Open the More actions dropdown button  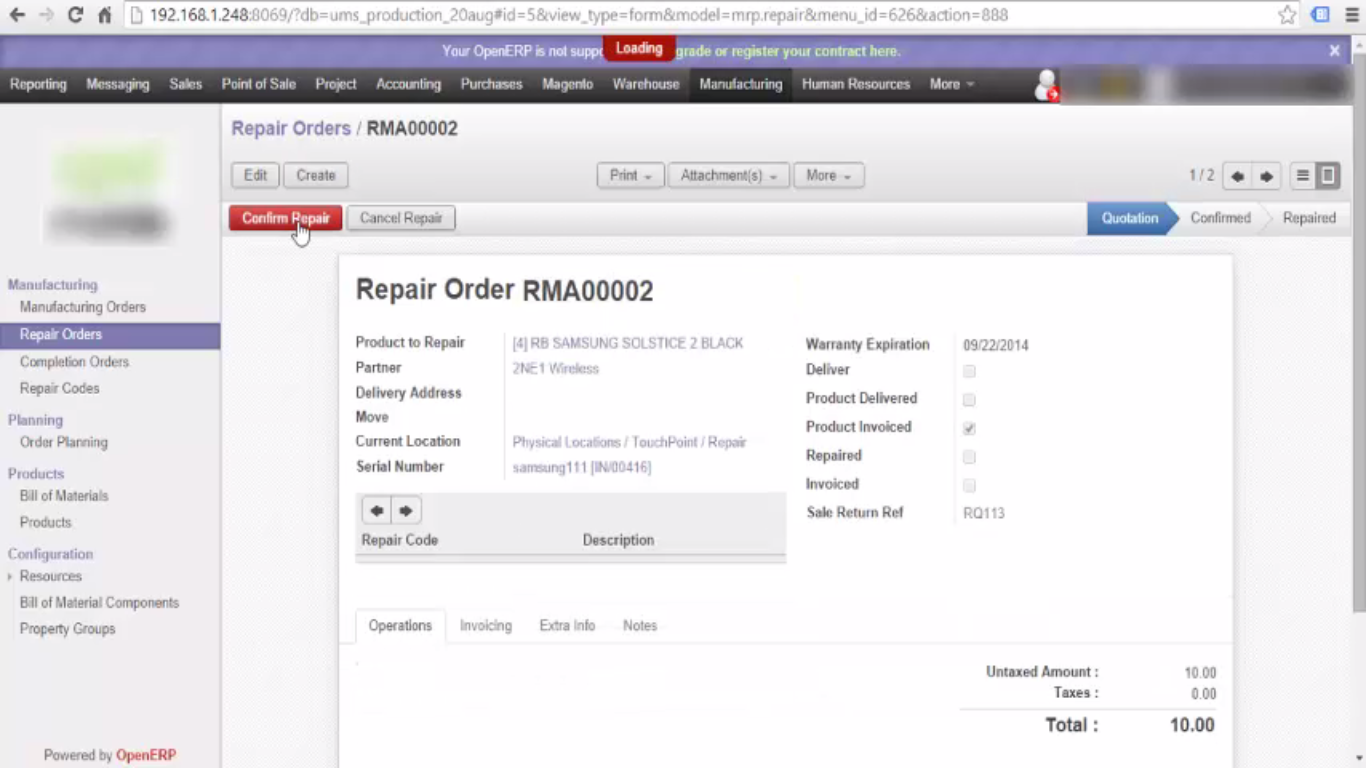point(828,175)
